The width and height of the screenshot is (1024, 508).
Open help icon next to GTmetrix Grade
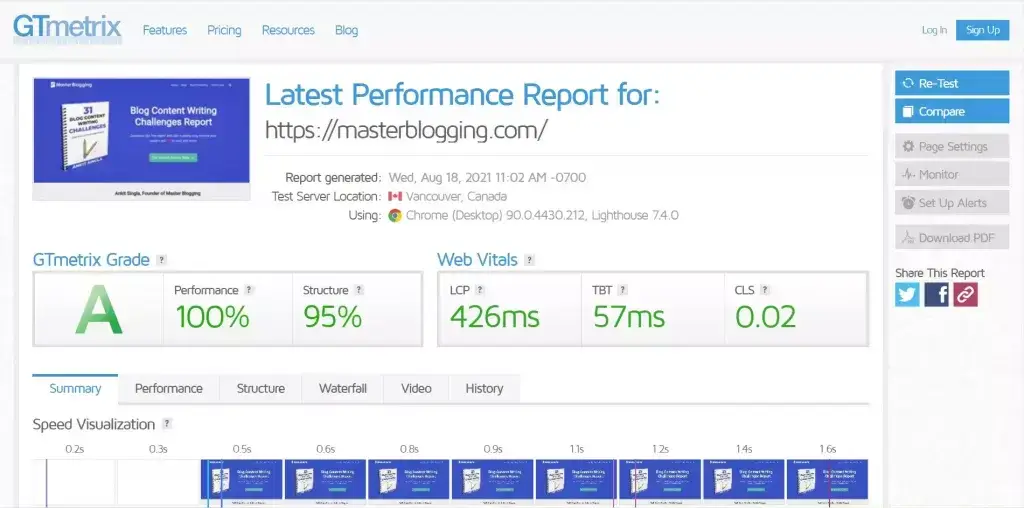tap(162, 260)
